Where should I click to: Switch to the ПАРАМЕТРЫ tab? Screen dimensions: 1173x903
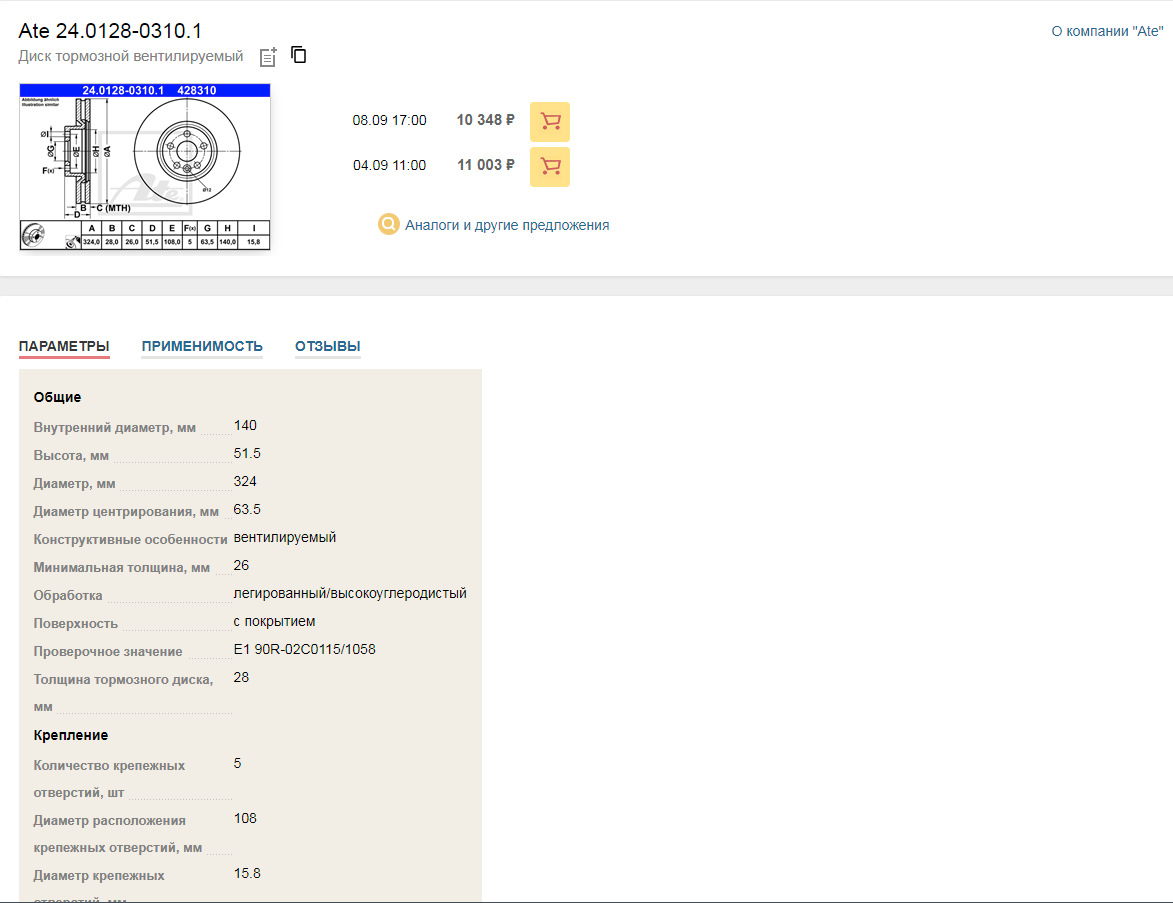64,346
